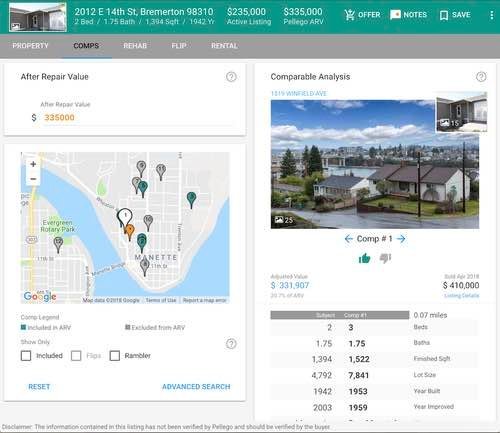500x433 pixels.
Task: Check the Flips checkbox
Action: point(76,356)
